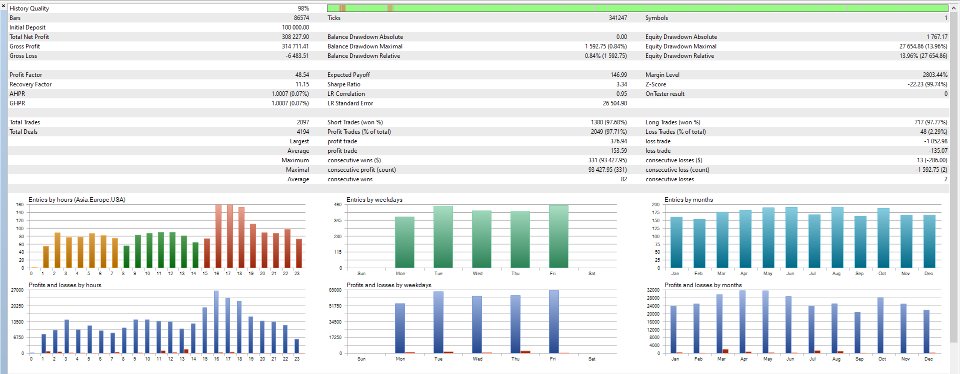Select the Sharpe Ratio value 3.34

621,84
